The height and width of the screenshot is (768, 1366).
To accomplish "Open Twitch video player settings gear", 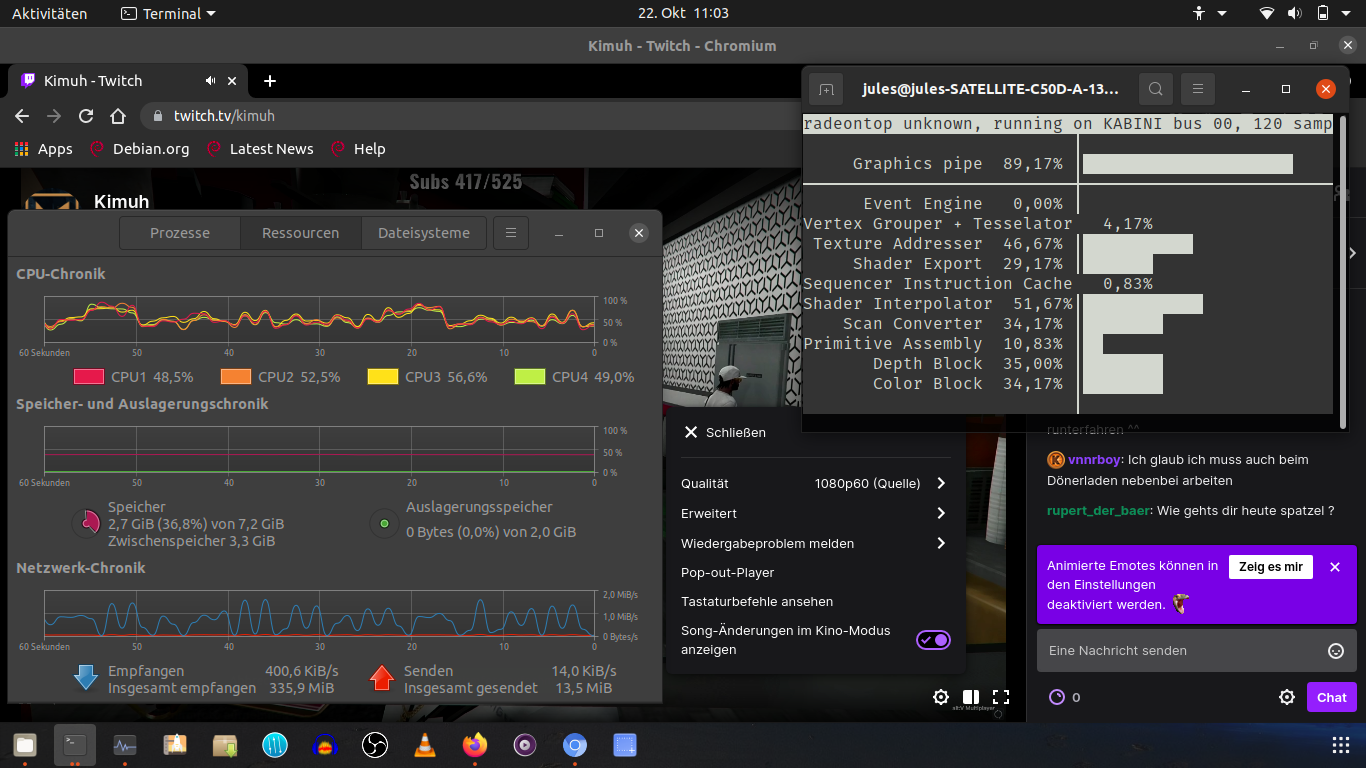I will (x=941, y=697).
